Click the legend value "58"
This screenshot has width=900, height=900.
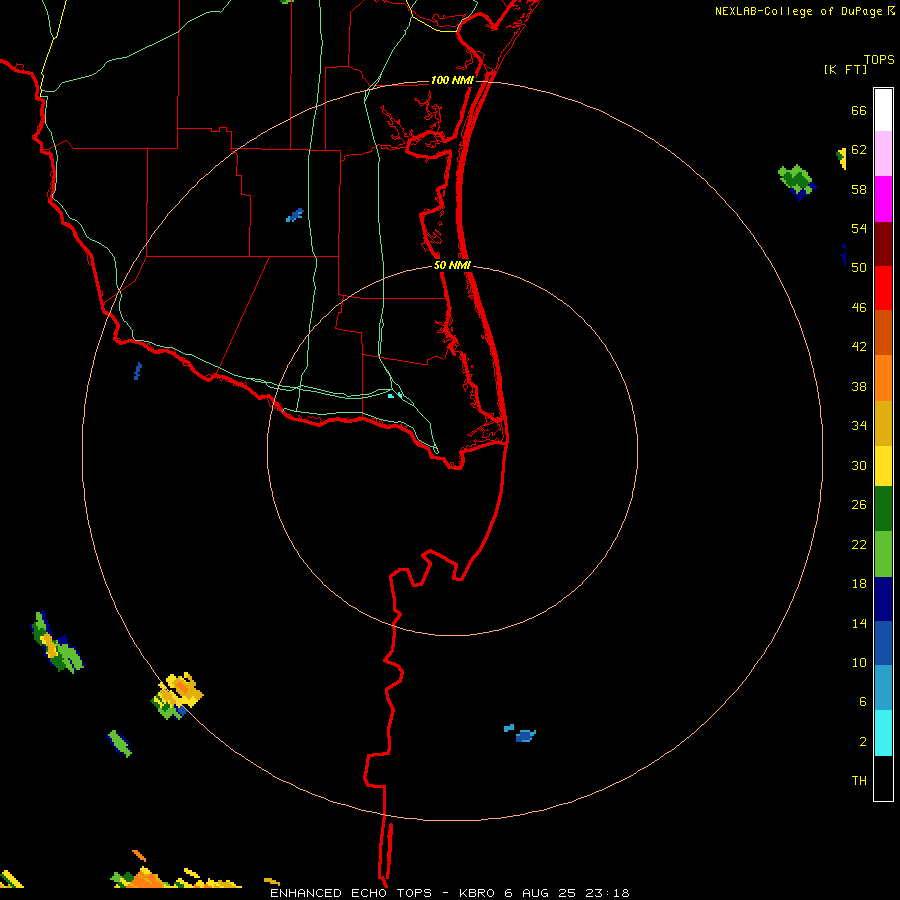click(859, 189)
